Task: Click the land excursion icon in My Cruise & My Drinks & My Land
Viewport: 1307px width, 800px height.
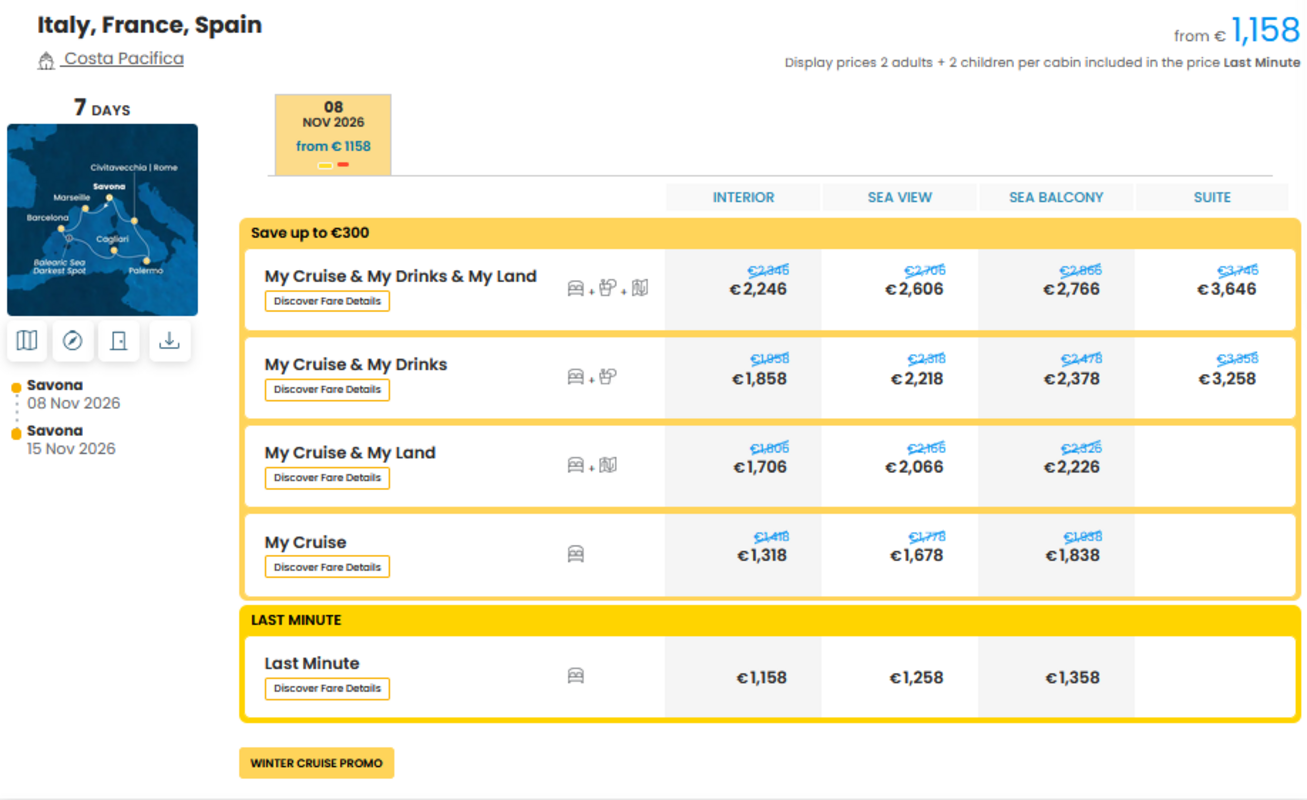Action: tap(640, 289)
